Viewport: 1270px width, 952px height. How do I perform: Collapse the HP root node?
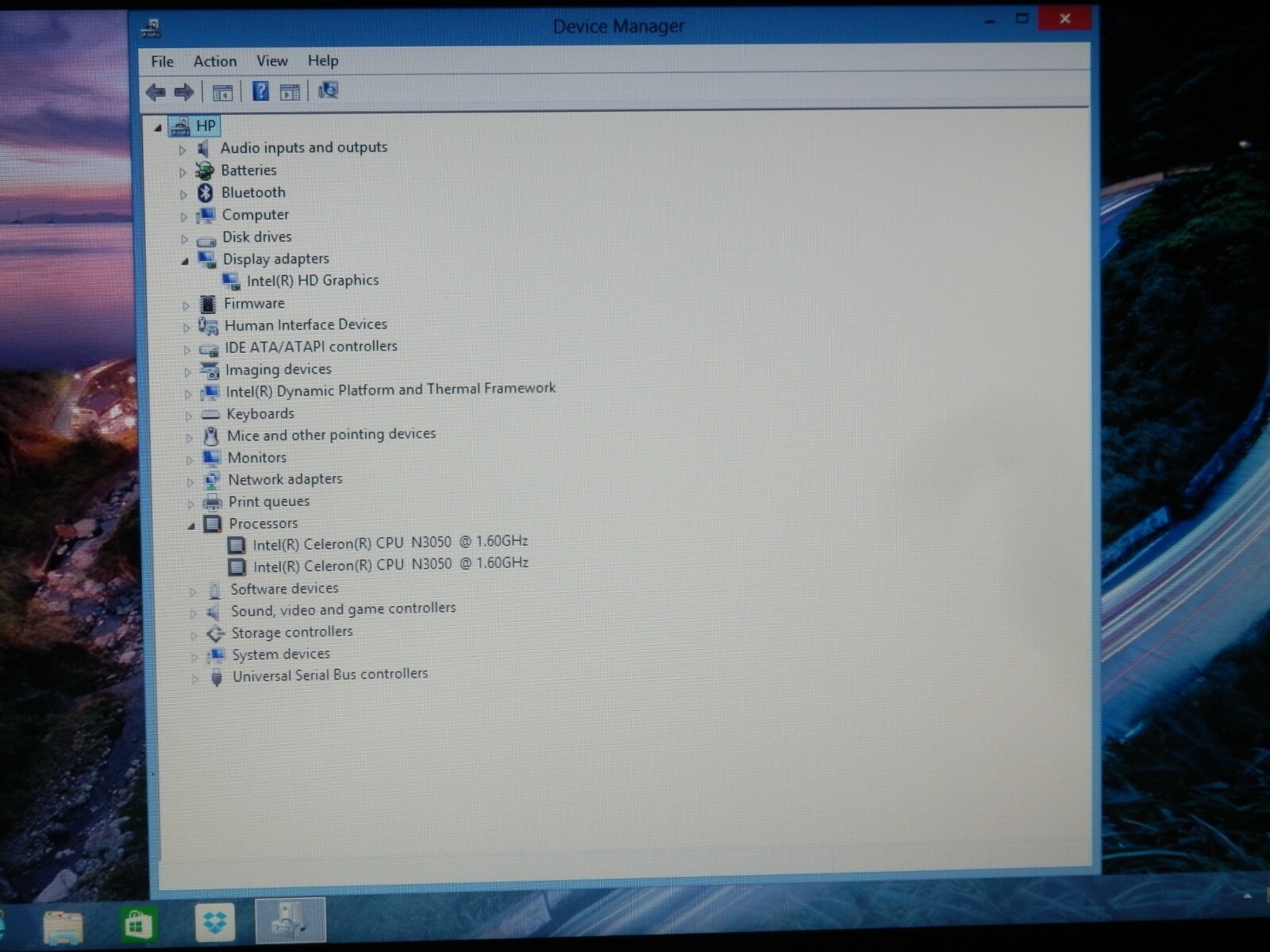pos(158,127)
